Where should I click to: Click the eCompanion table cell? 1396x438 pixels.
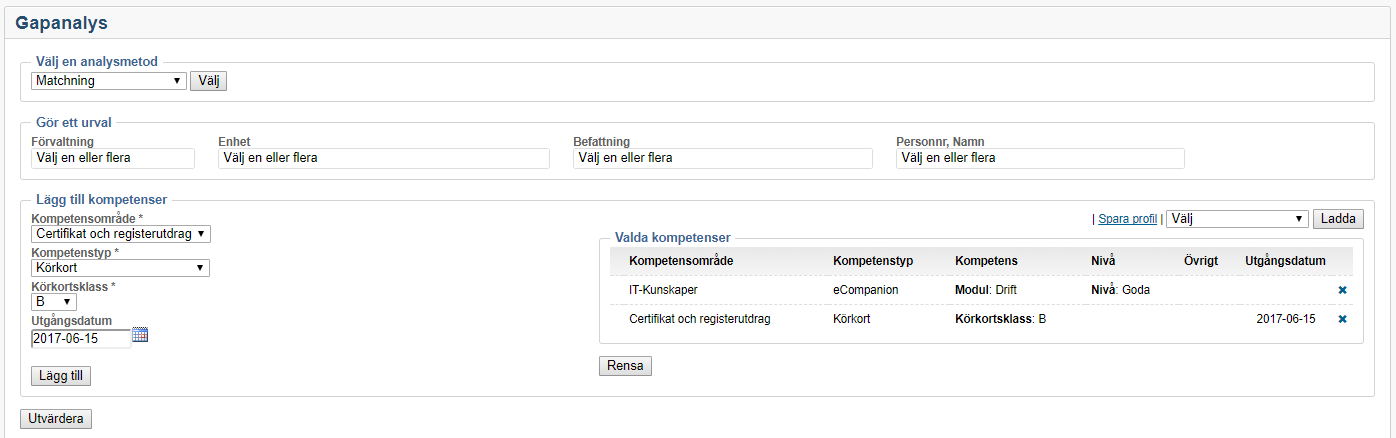[x=866, y=290]
